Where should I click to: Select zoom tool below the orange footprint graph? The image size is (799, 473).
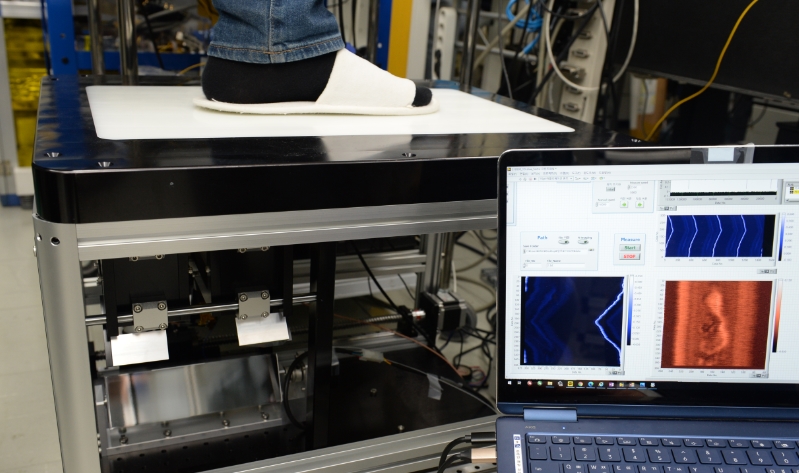point(759,376)
